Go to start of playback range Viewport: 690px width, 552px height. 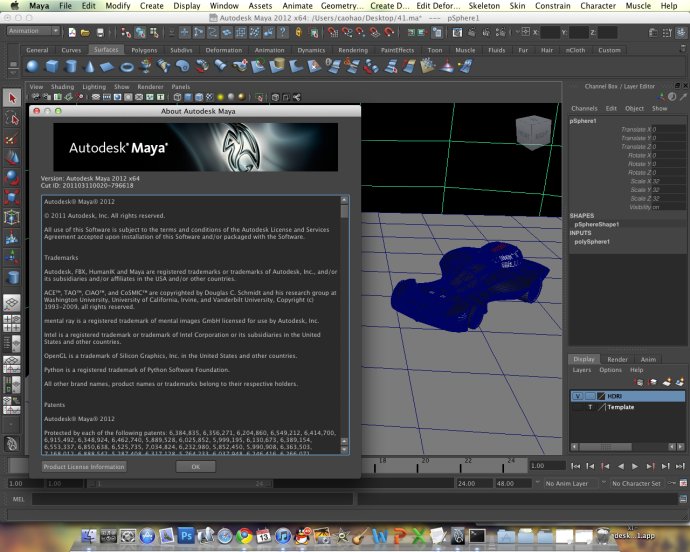coord(575,466)
